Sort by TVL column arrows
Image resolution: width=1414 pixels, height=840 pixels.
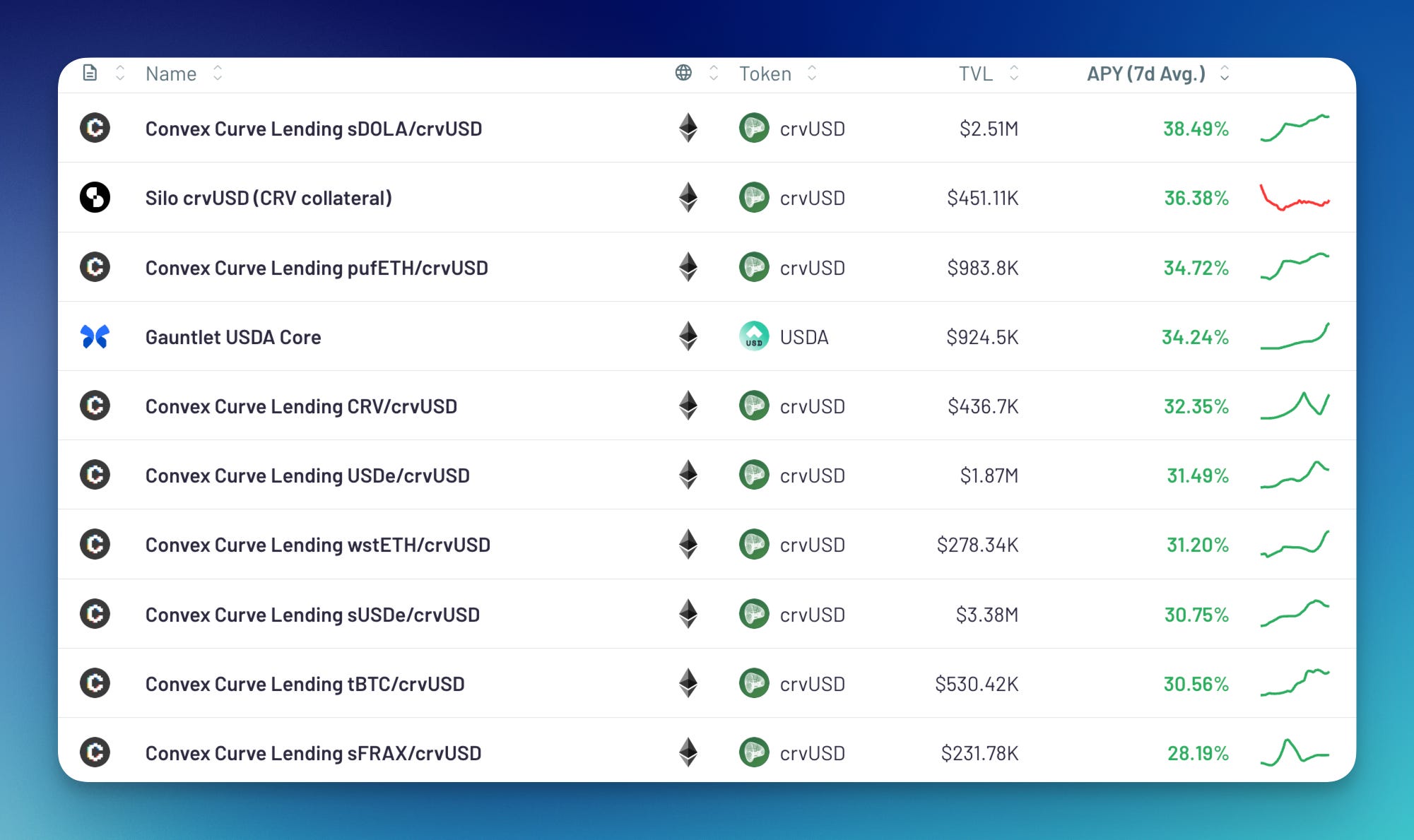[x=1014, y=73]
